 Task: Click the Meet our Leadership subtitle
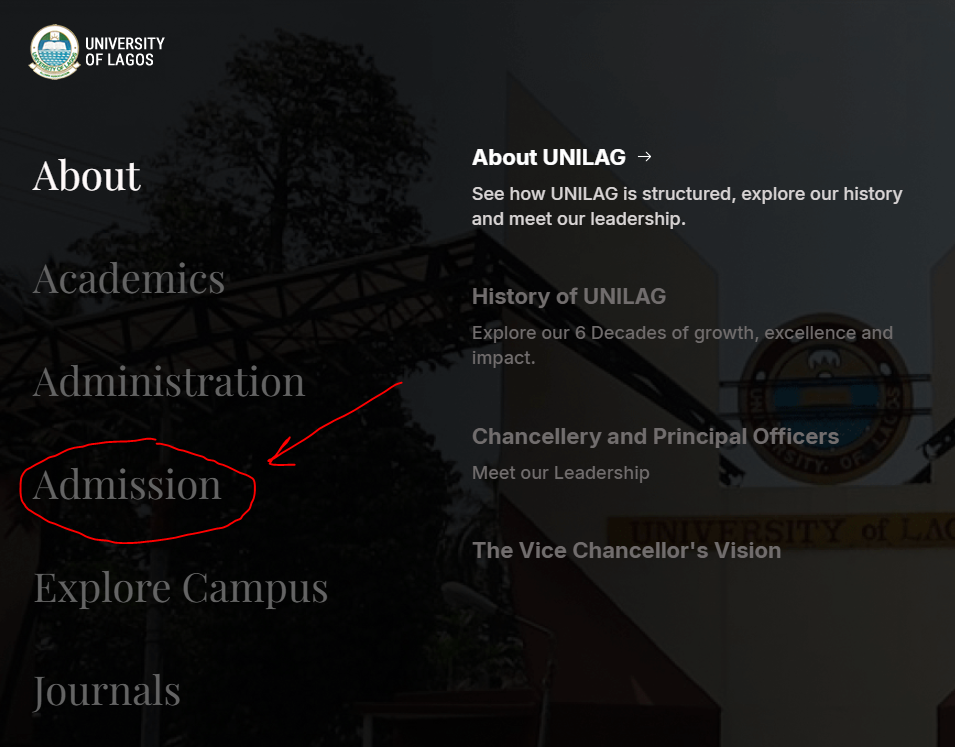[560, 473]
